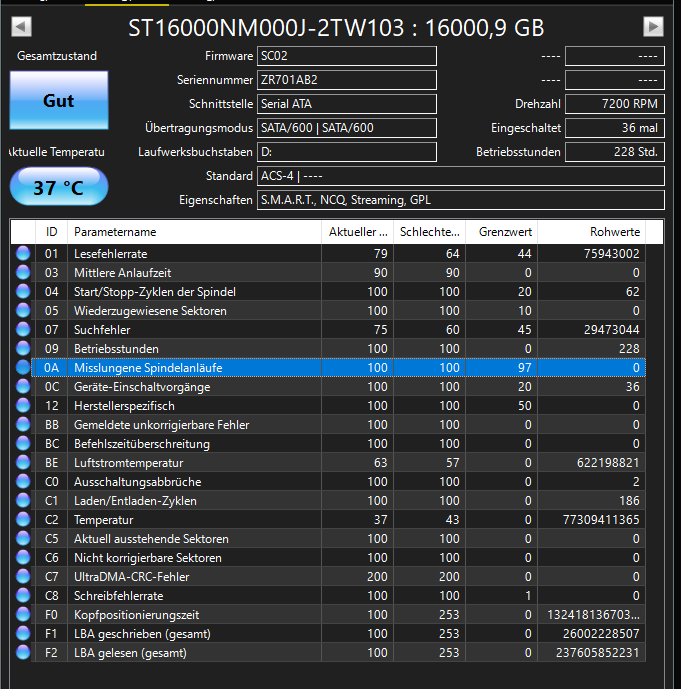Screen dimensions: 681x689
Task: Click status orb of Geräte-Einschaltvorgänge row
Action: click(23, 387)
